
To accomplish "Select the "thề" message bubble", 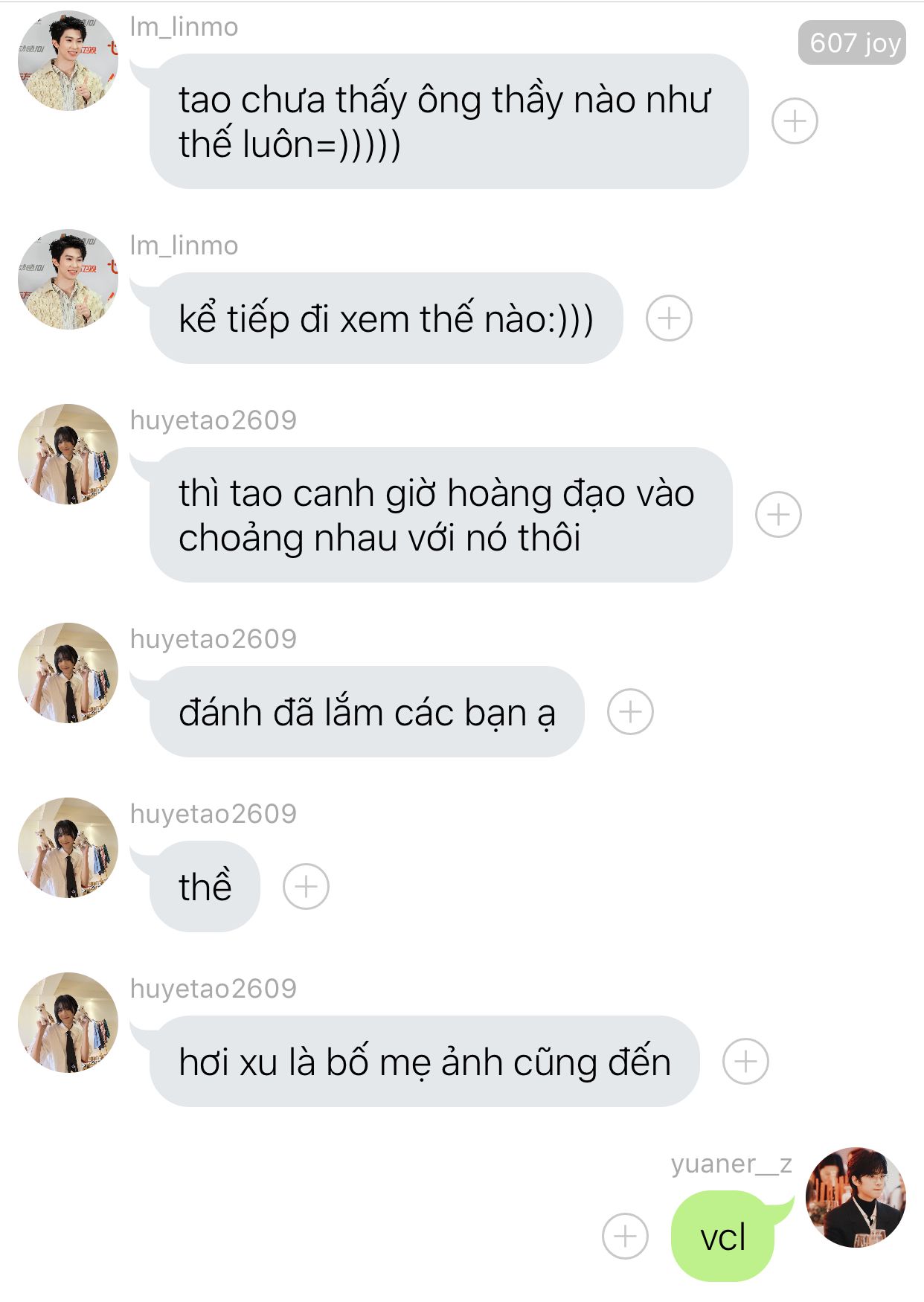I will [x=205, y=886].
